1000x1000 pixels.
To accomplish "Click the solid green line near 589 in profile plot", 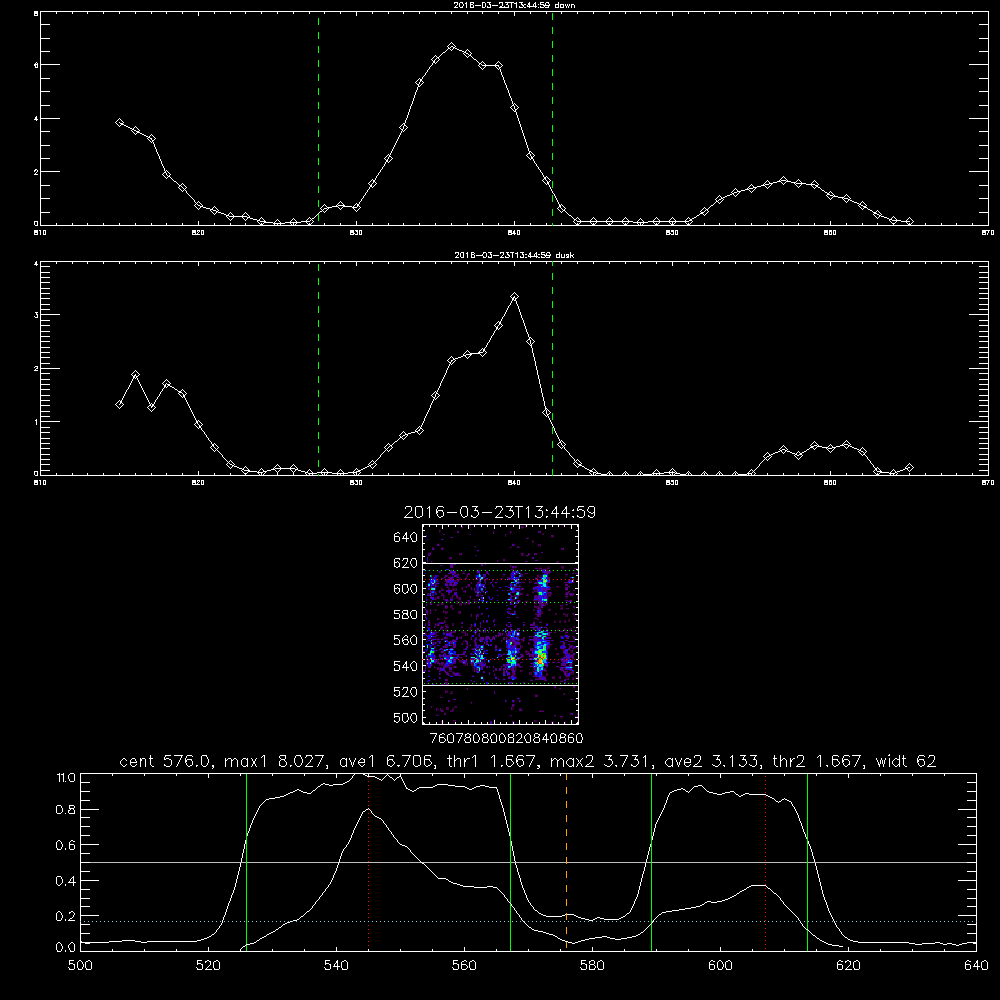I will [651, 862].
